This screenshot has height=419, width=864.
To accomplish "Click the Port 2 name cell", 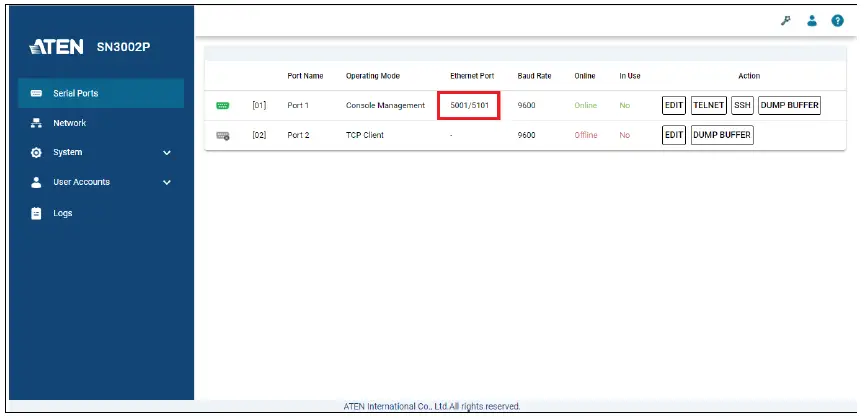I will [298, 135].
